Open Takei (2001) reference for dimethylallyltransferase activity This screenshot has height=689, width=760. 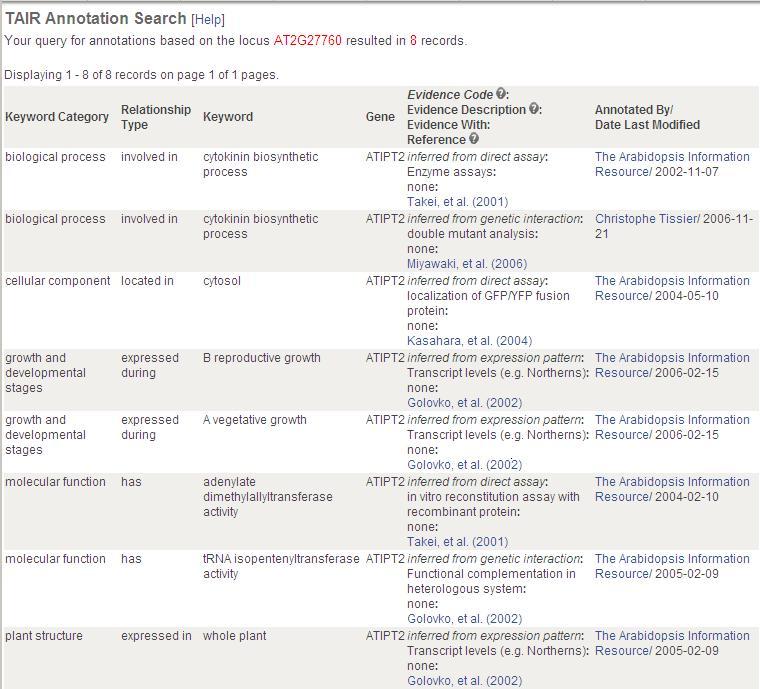(x=458, y=542)
